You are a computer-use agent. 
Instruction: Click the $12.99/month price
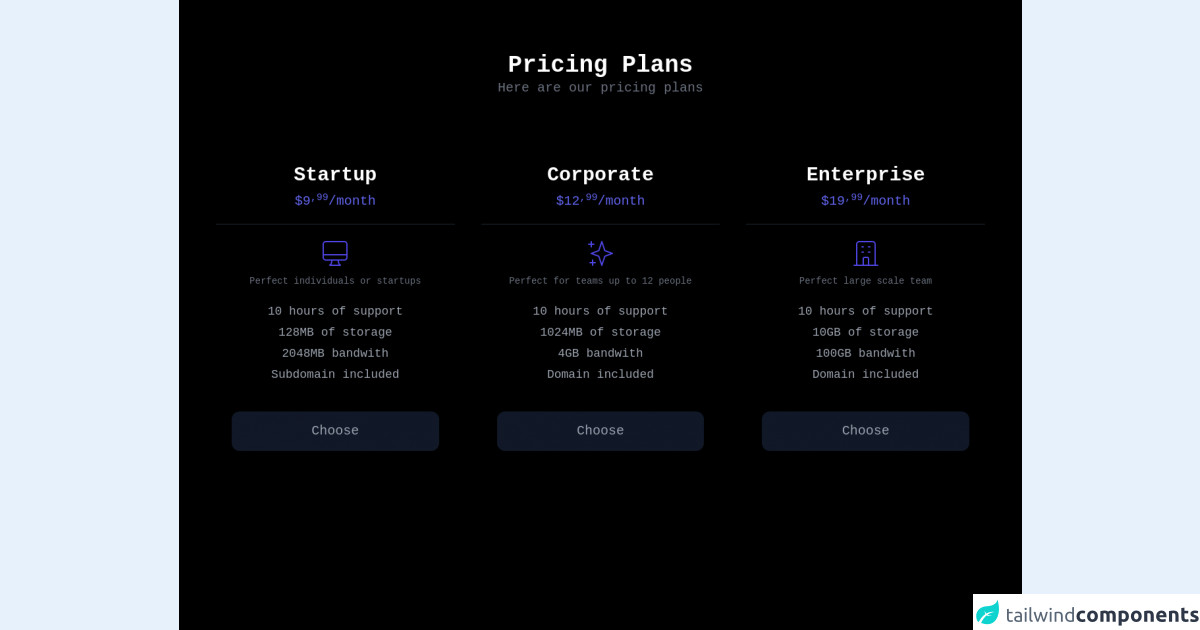600,201
